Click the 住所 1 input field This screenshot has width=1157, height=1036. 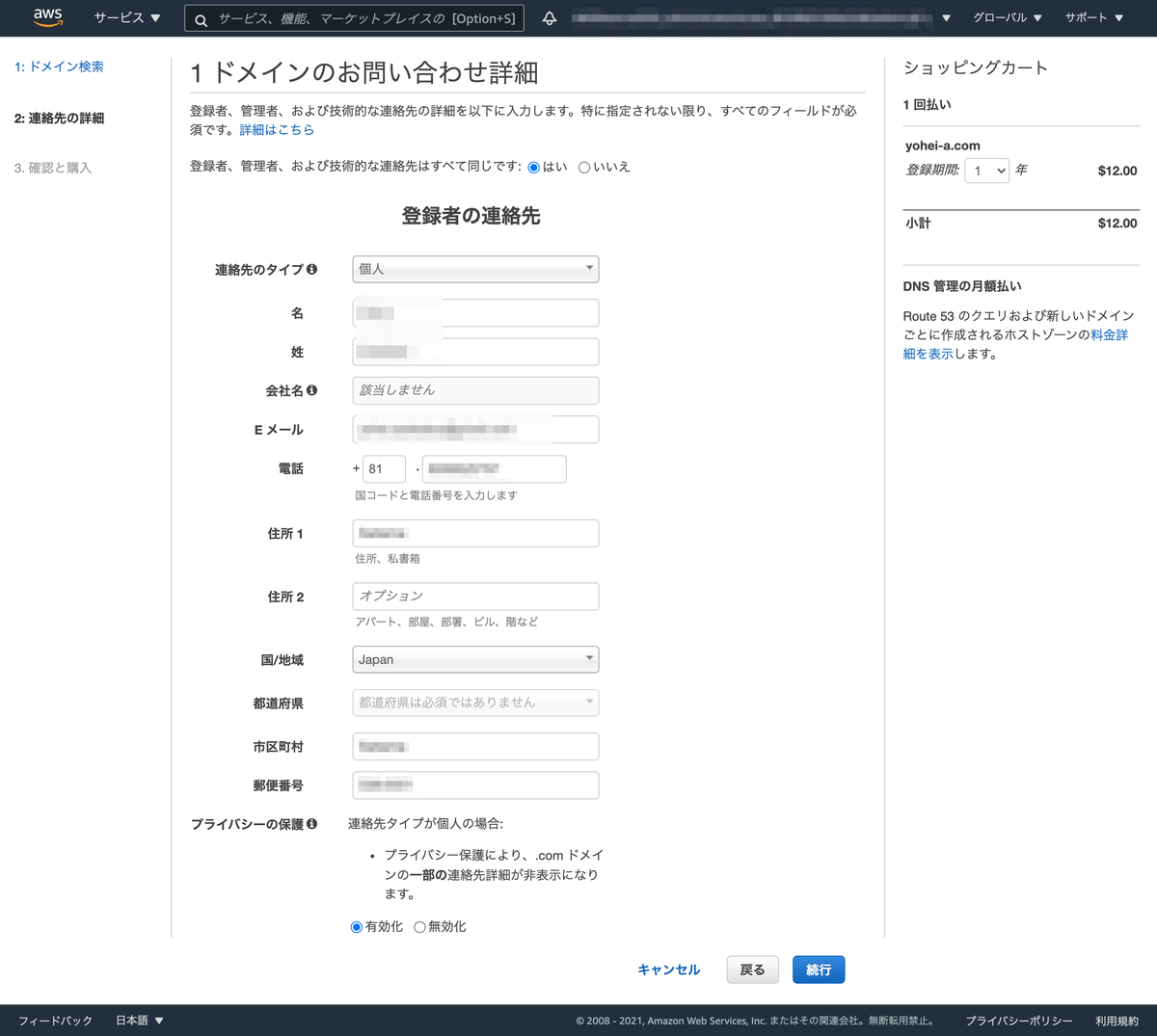point(475,533)
